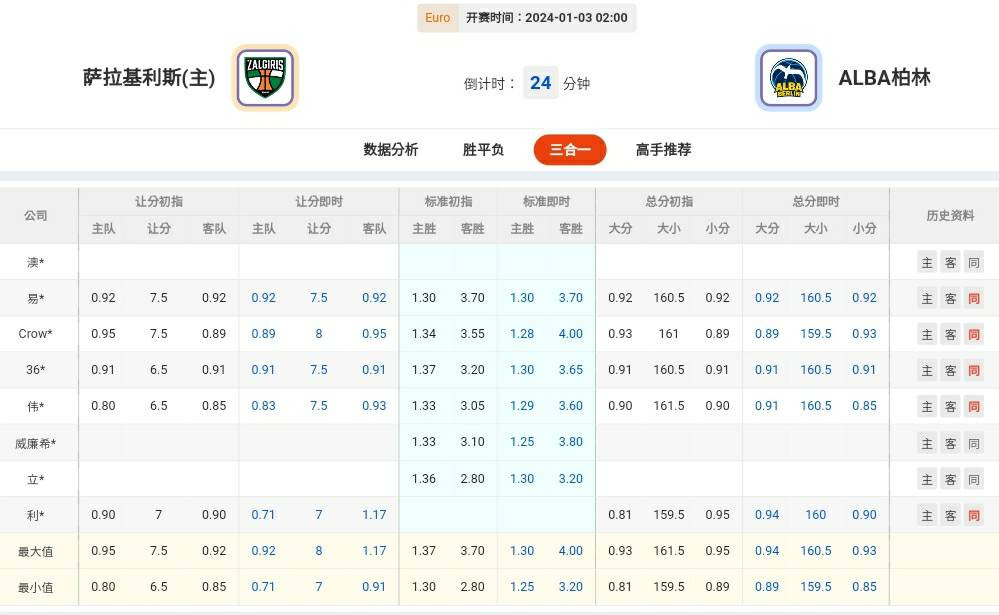This screenshot has height=615, width=999.
Task: Click the Euro league label
Action: click(438, 18)
